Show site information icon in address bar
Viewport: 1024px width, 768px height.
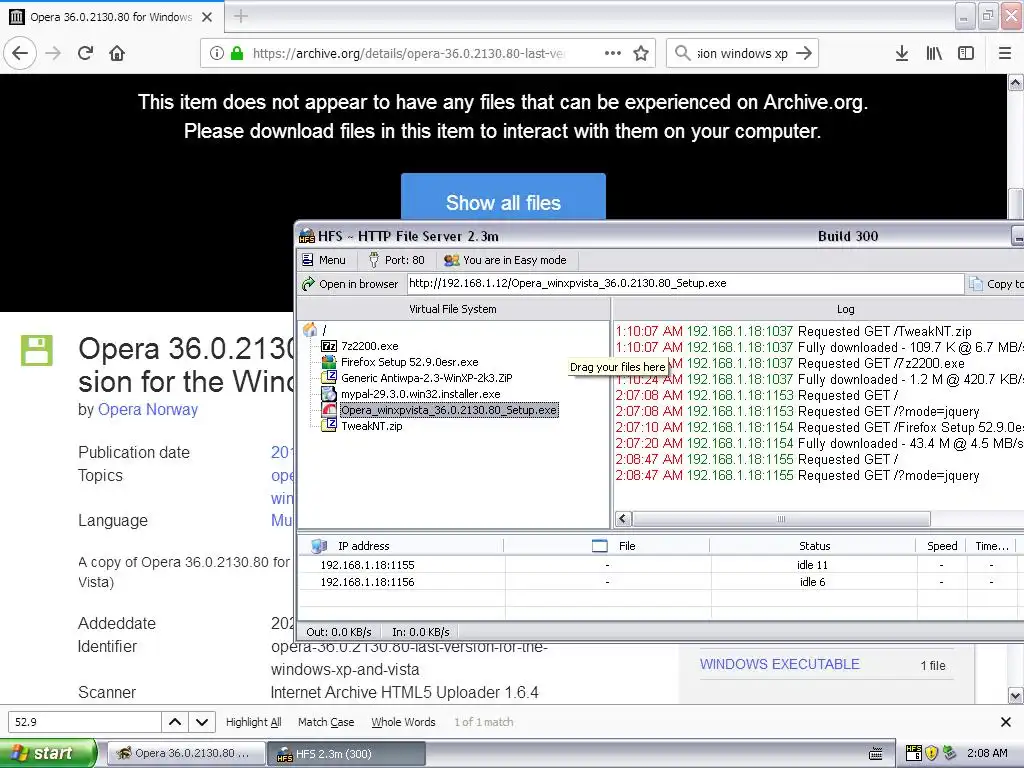(217, 53)
